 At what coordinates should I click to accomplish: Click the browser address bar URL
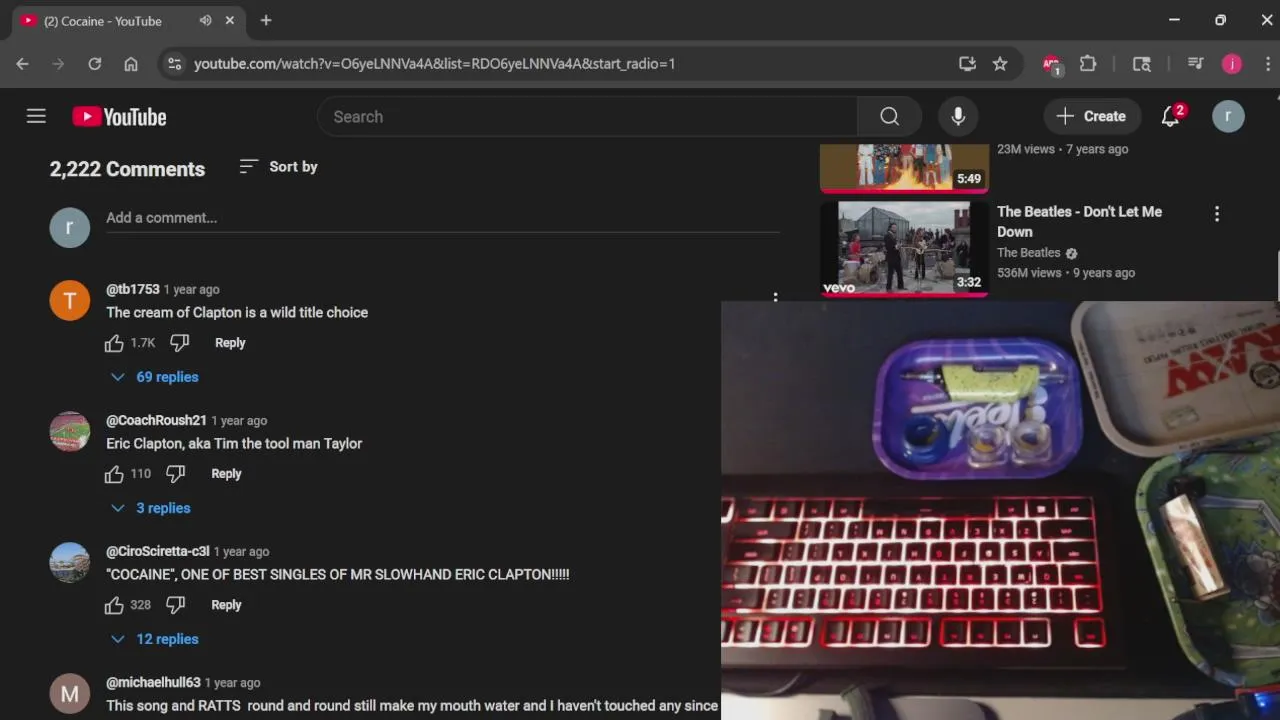434,63
